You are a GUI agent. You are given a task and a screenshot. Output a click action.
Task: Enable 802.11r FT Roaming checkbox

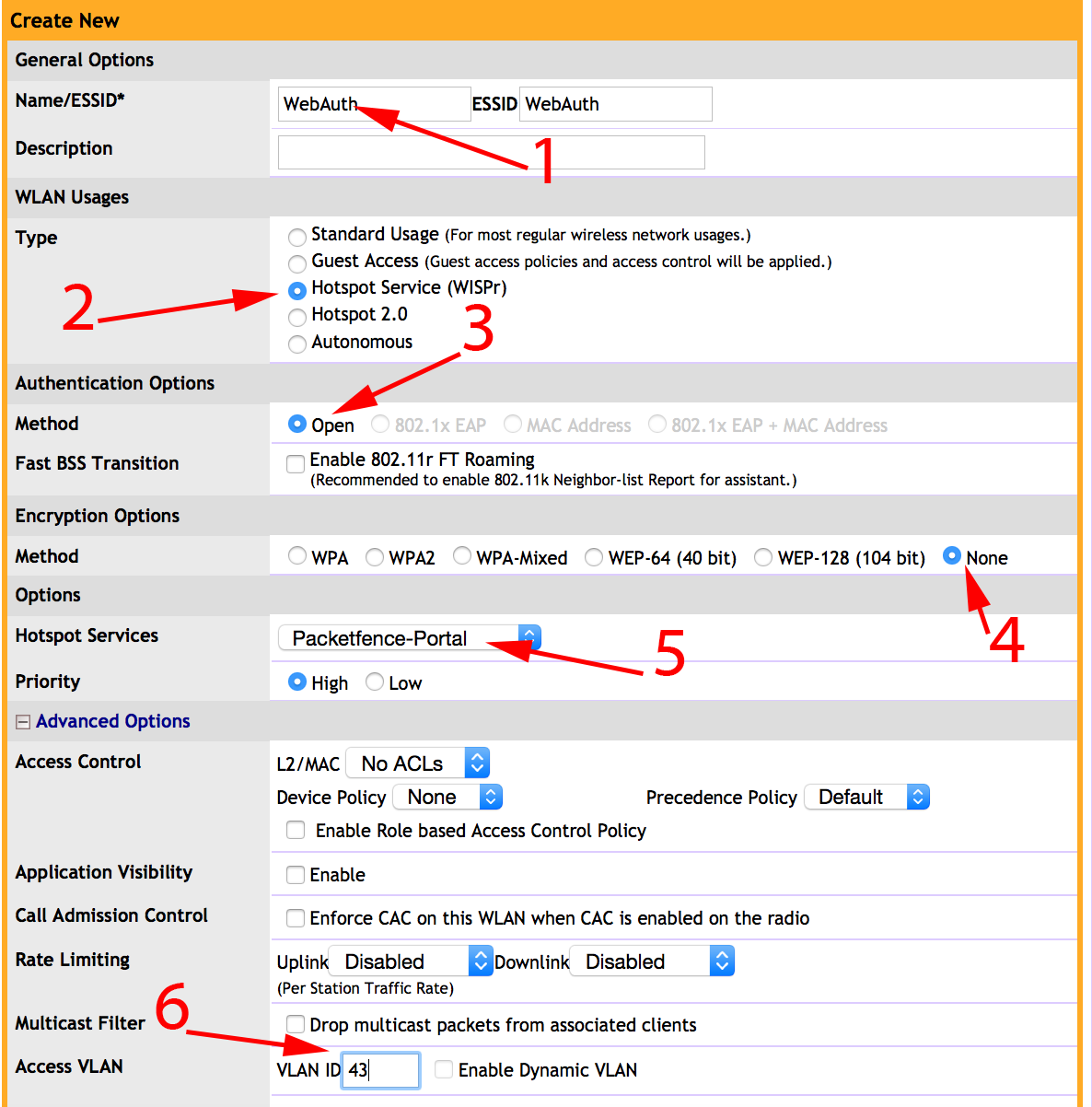(296, 463)
